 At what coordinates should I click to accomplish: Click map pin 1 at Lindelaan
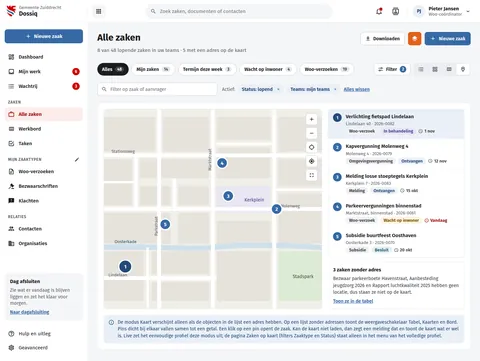[x=125, y=267]
